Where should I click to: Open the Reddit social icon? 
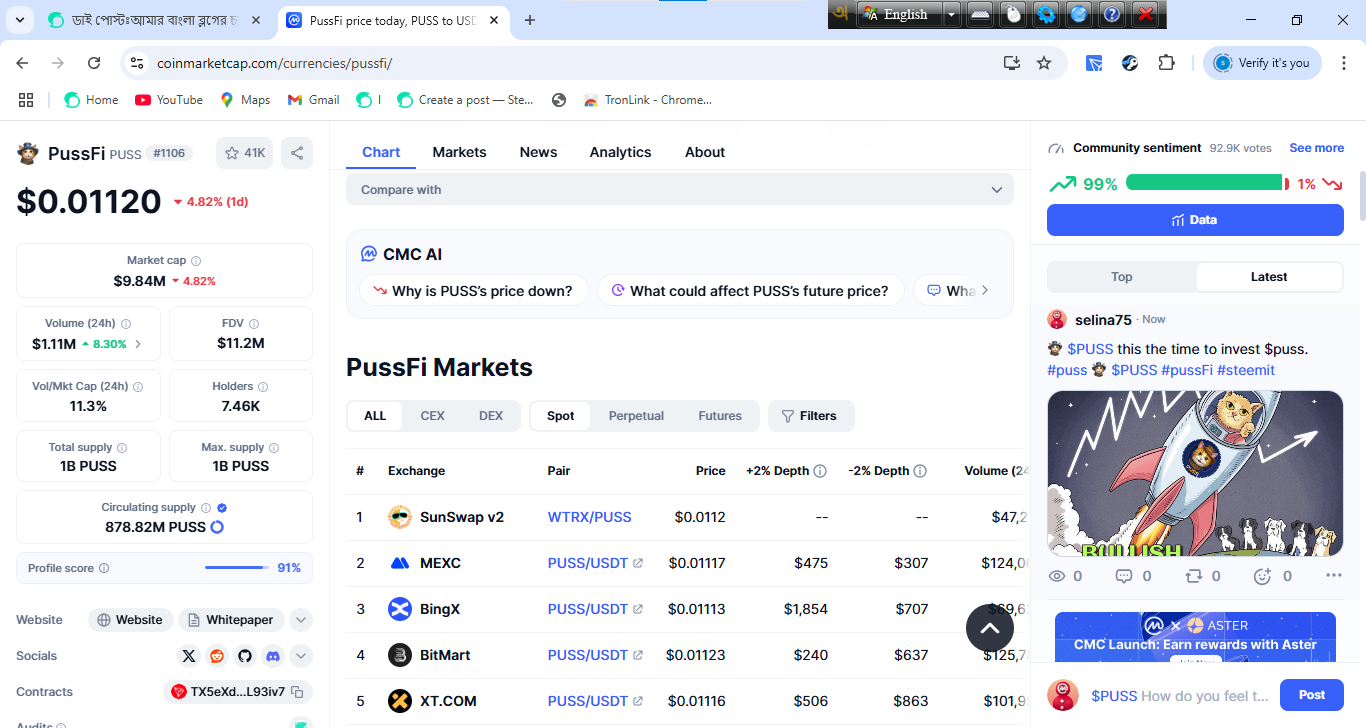click(217, 656)
